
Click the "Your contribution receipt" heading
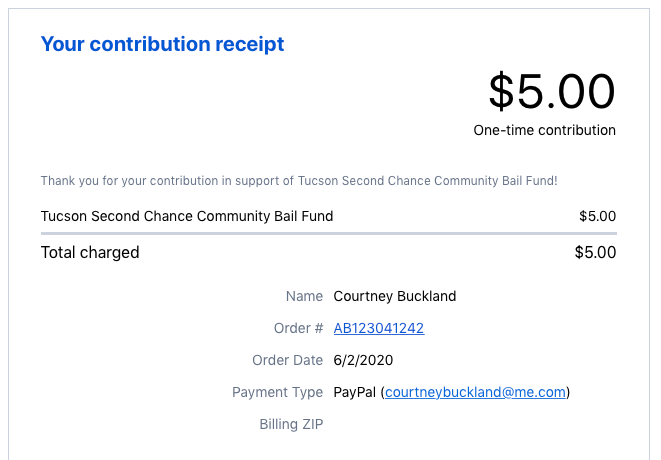162,44
